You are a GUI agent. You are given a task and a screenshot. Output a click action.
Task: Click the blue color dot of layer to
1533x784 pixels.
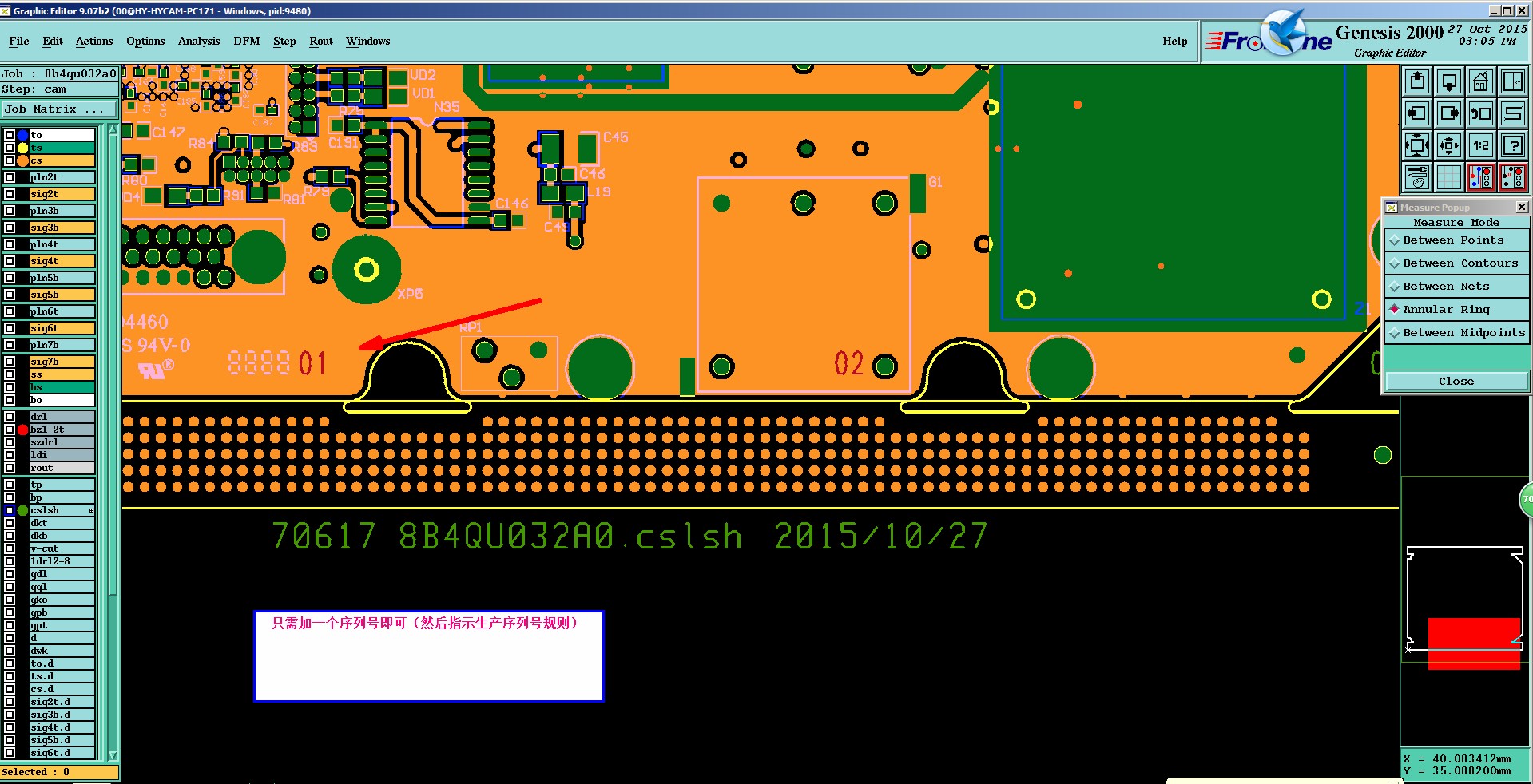pos(23,135)
